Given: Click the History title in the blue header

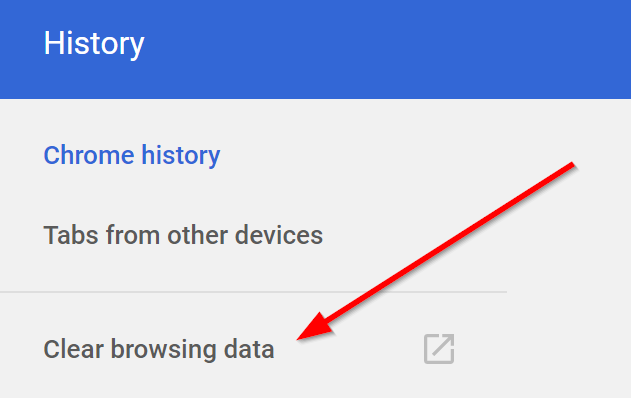Looking at the screenshot, I should [94, 43].
